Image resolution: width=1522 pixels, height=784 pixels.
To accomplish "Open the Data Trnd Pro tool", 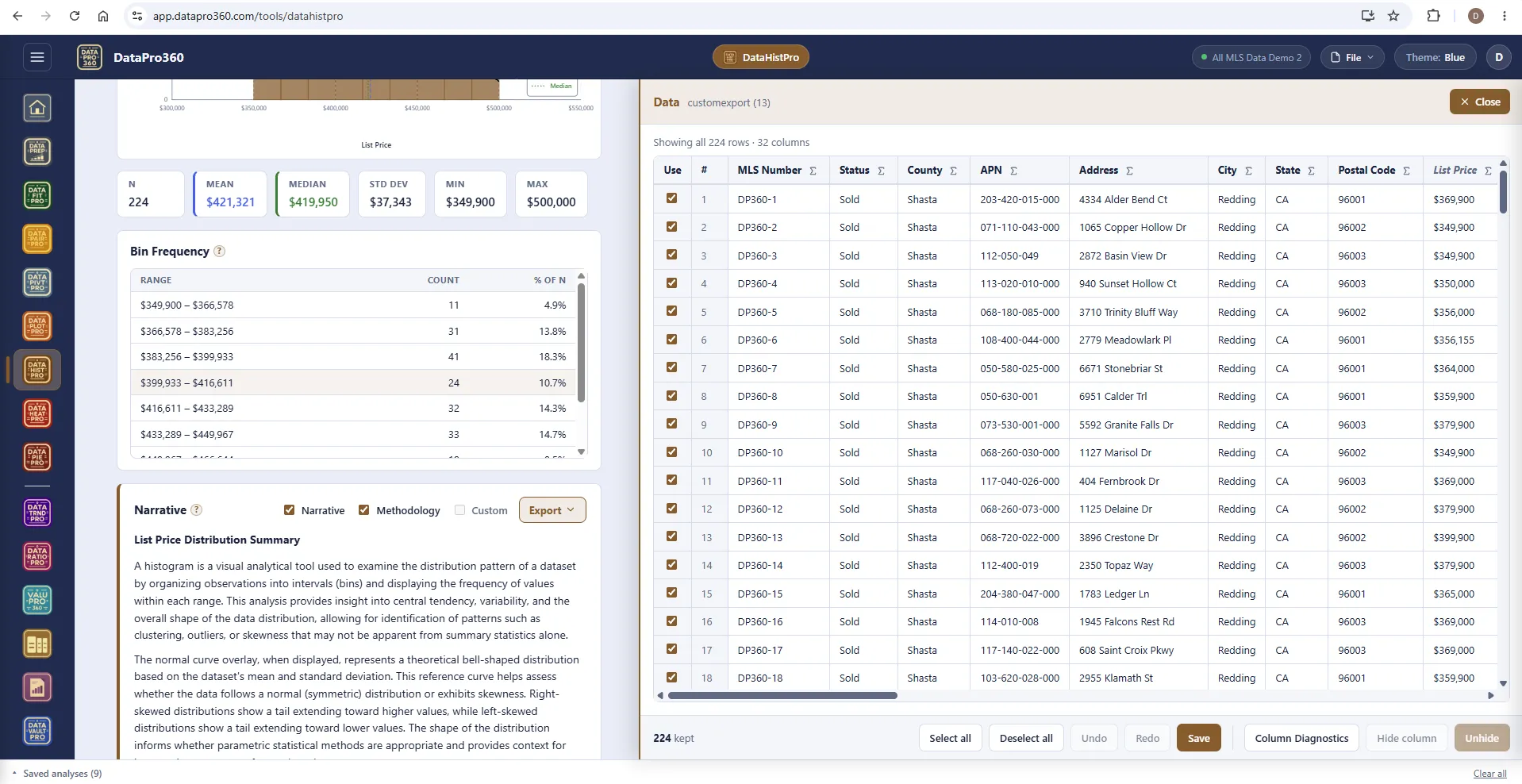I will (x=37, y=513).
